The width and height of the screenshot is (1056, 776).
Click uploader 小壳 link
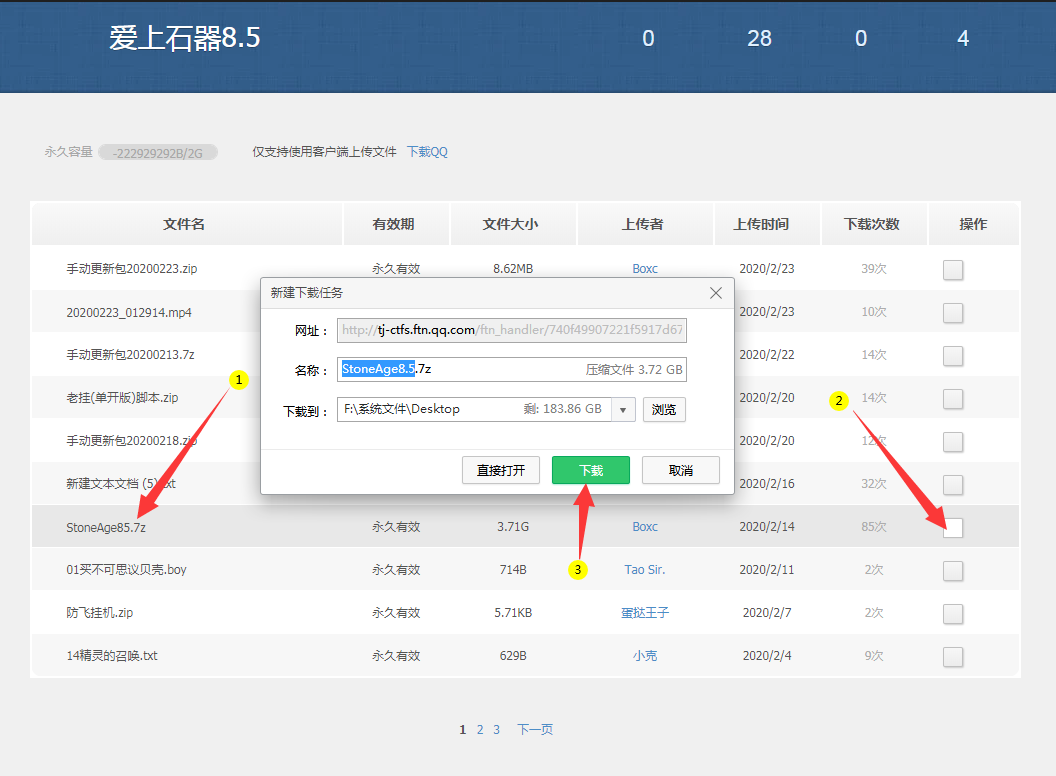645,656
